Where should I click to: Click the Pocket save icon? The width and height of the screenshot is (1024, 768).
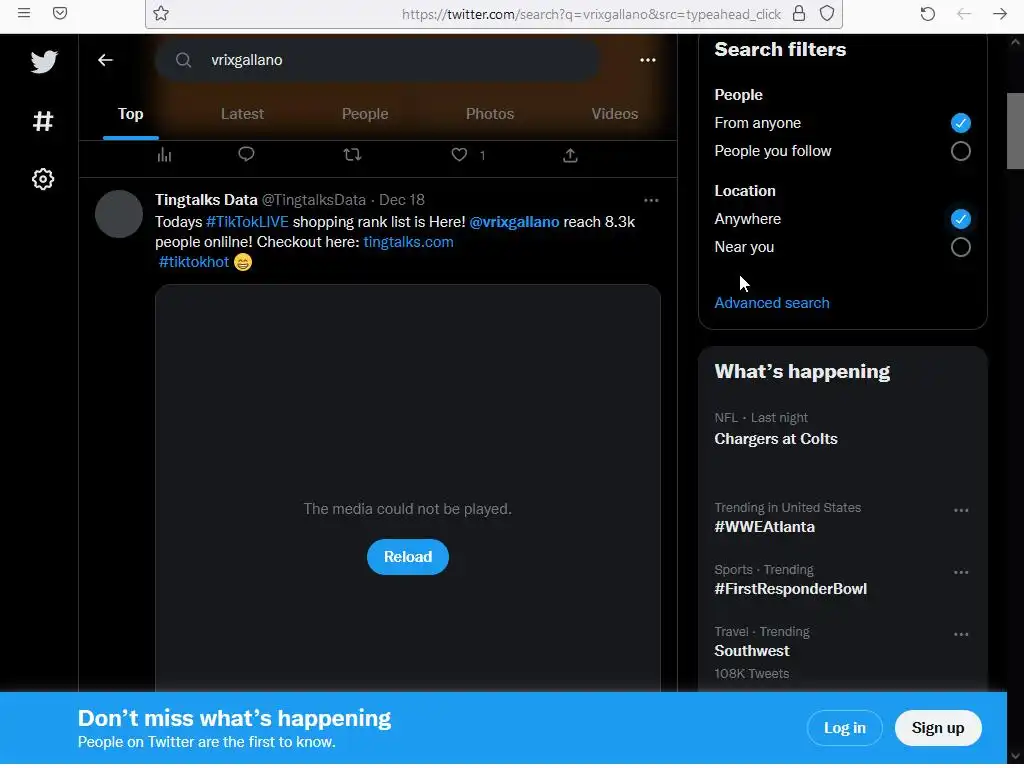[60, 13]
